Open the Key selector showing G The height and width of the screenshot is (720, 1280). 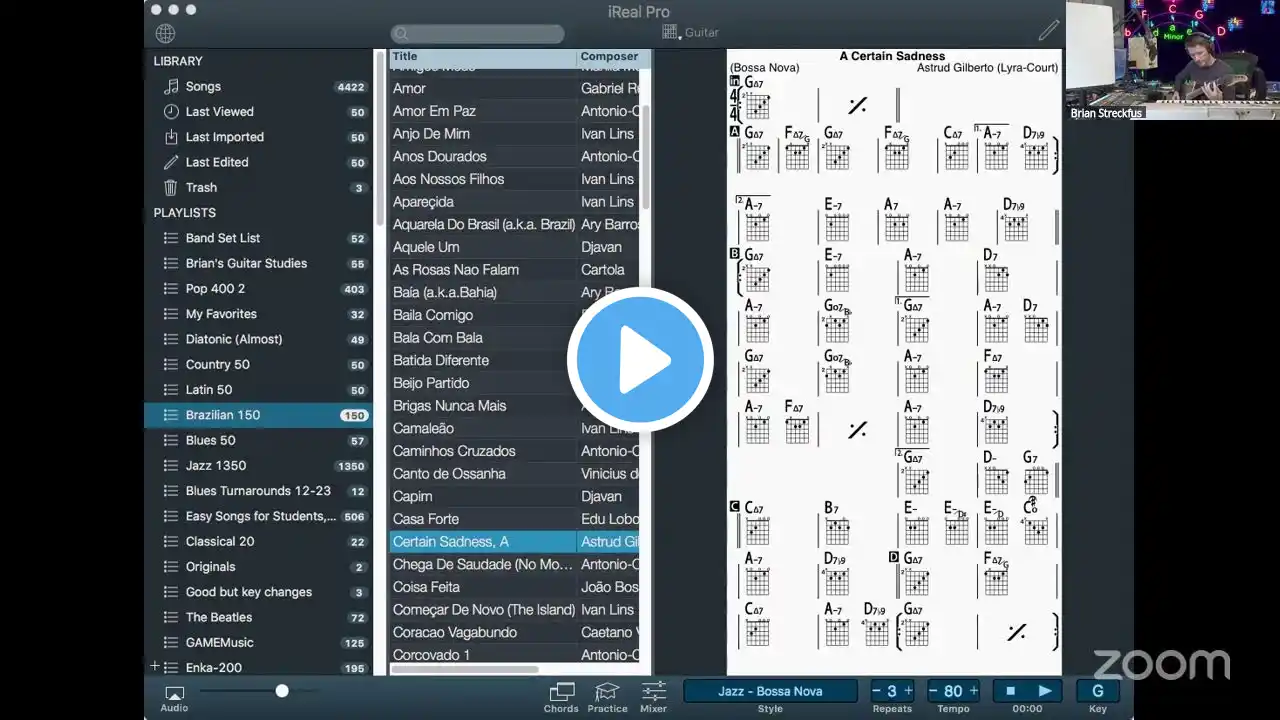click(x=1097, y=691)
